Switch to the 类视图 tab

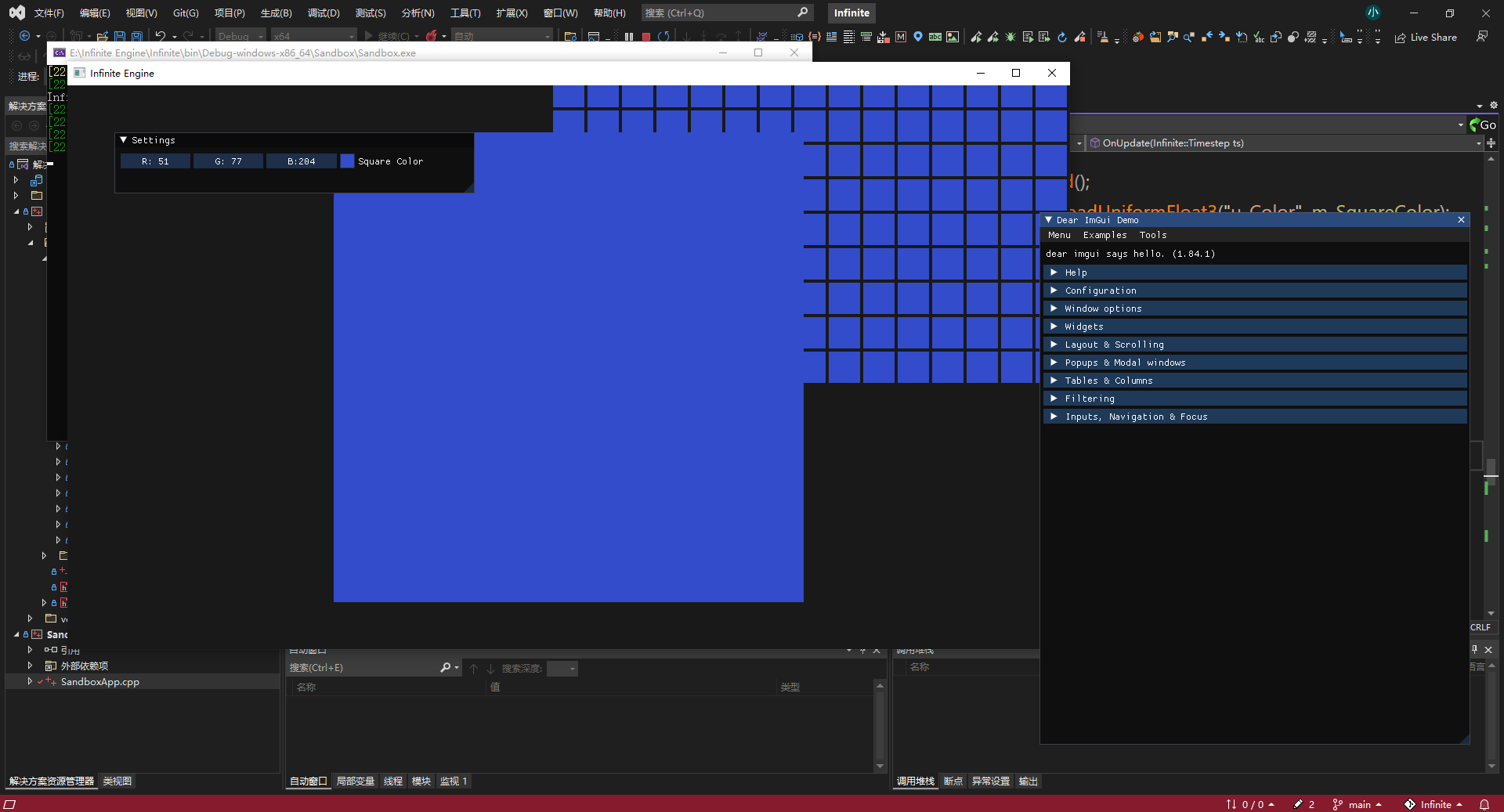pos(117,781)
